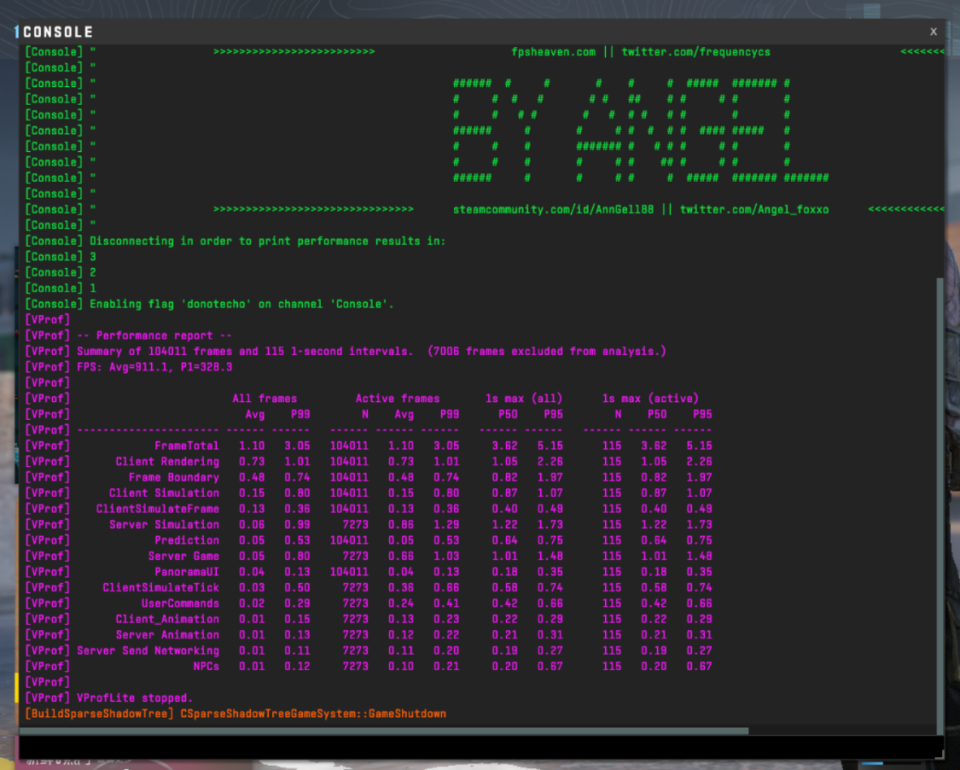
Task: Click FrameTotal's 5.15 value under 1s max (all)
Action: (x=550, y=446)
